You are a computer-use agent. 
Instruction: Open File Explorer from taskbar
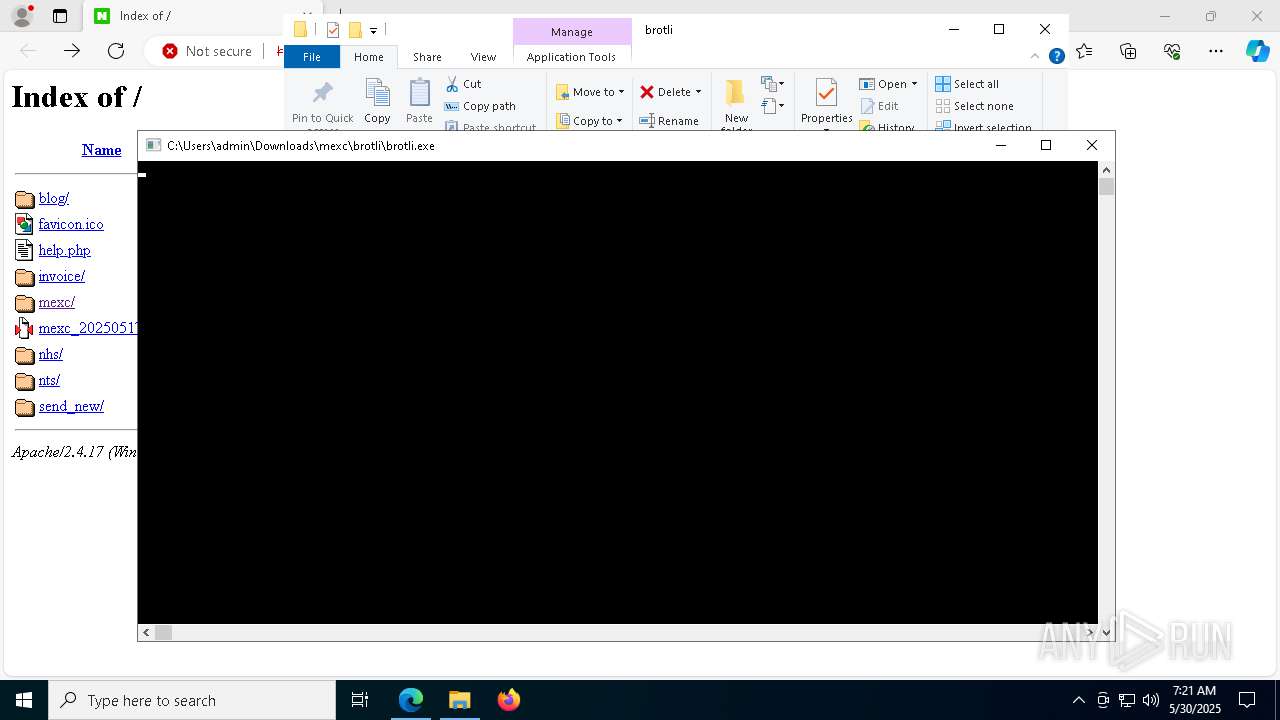tap(460, 700)
